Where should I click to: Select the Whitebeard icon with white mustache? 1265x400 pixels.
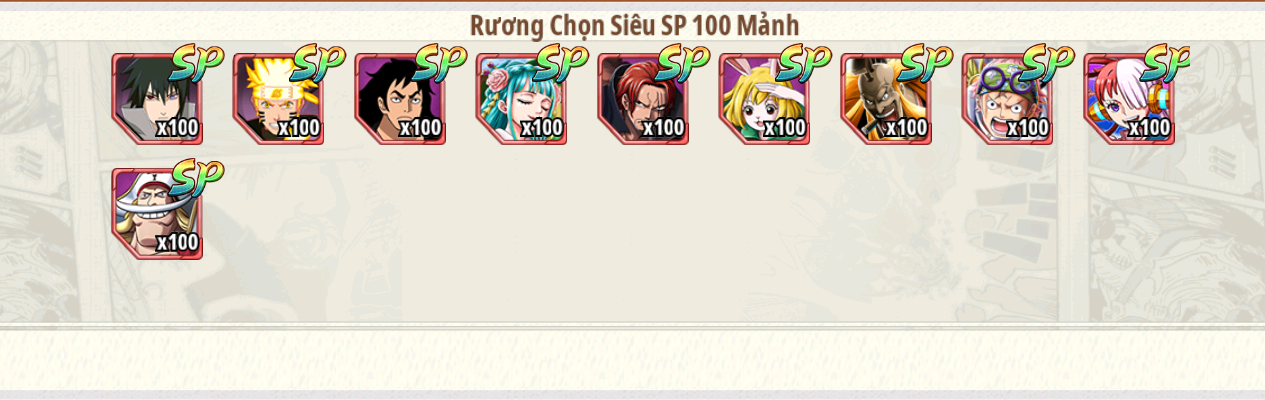tap(157, 214)
